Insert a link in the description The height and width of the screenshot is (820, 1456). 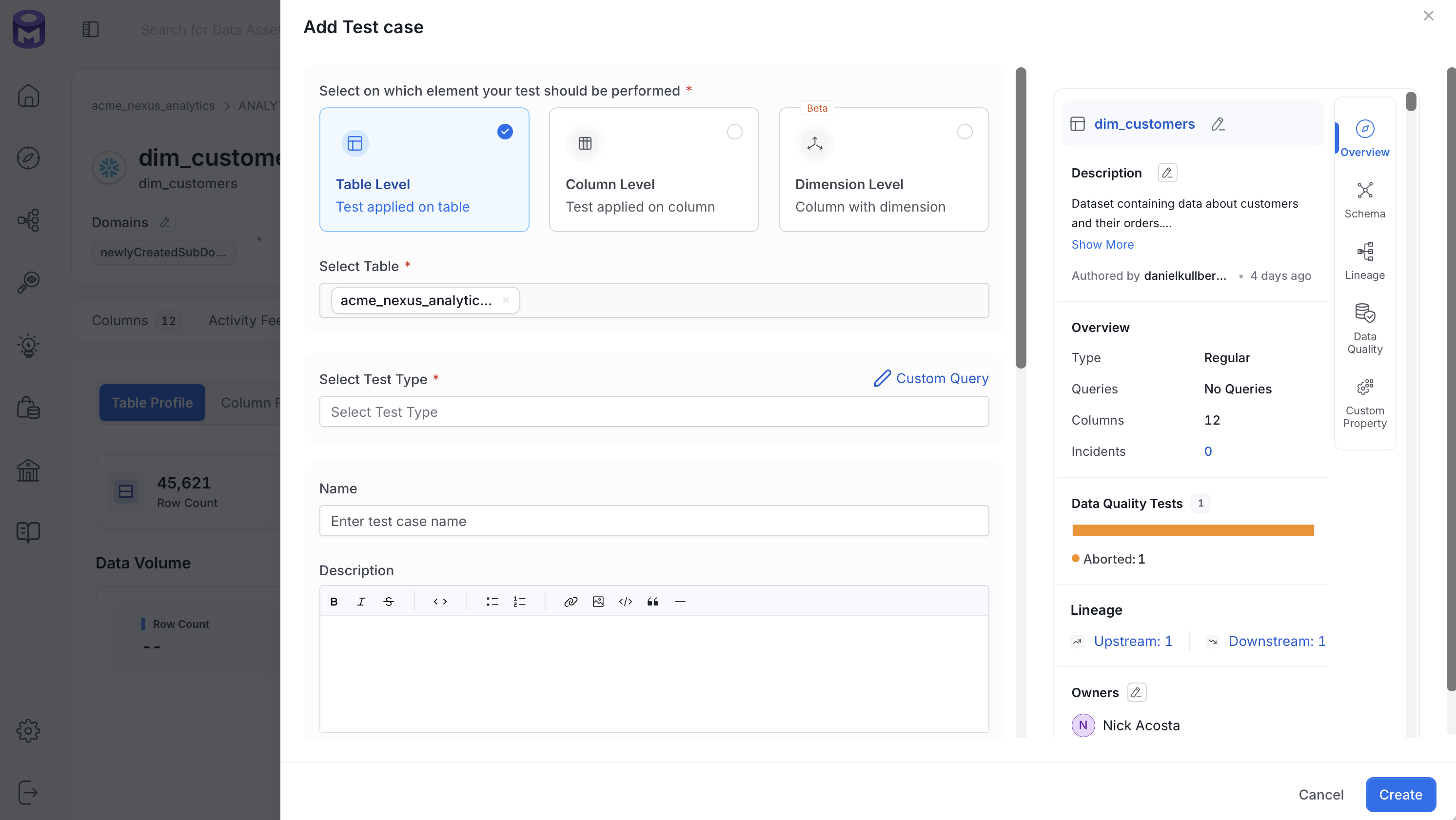(x=571, y=601)
